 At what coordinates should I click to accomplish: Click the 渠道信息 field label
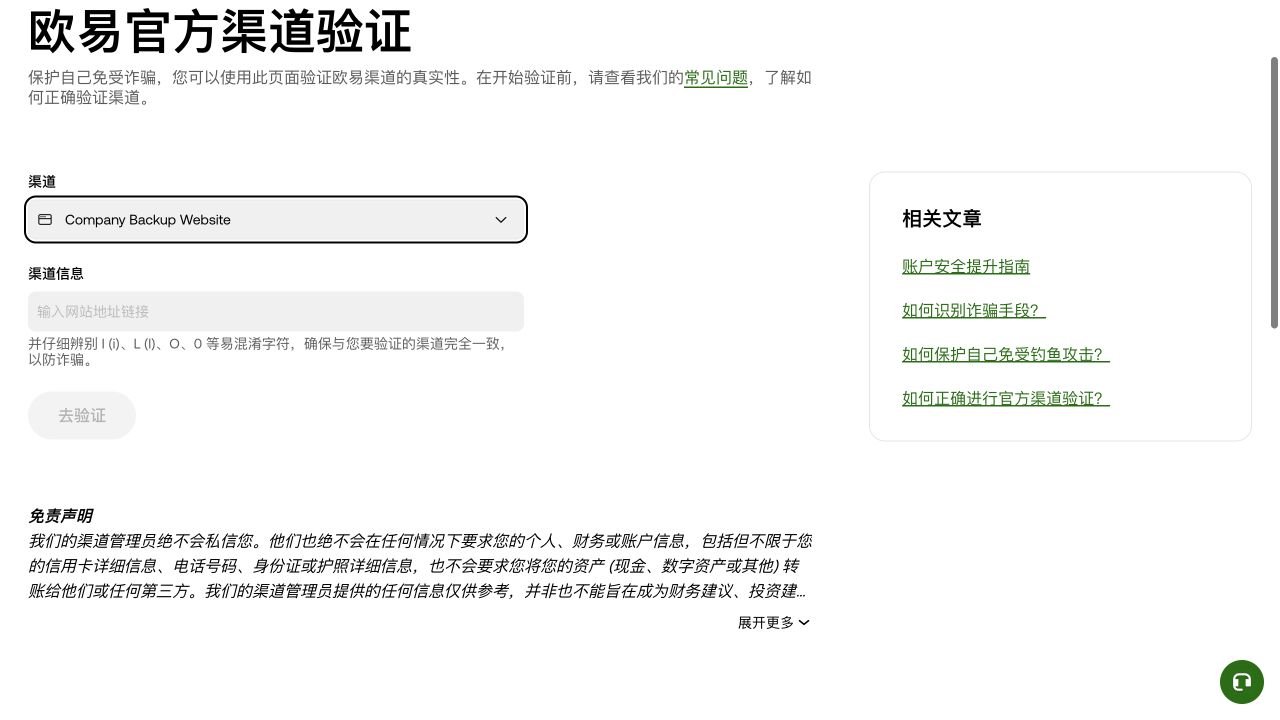[x=56, y=273]
